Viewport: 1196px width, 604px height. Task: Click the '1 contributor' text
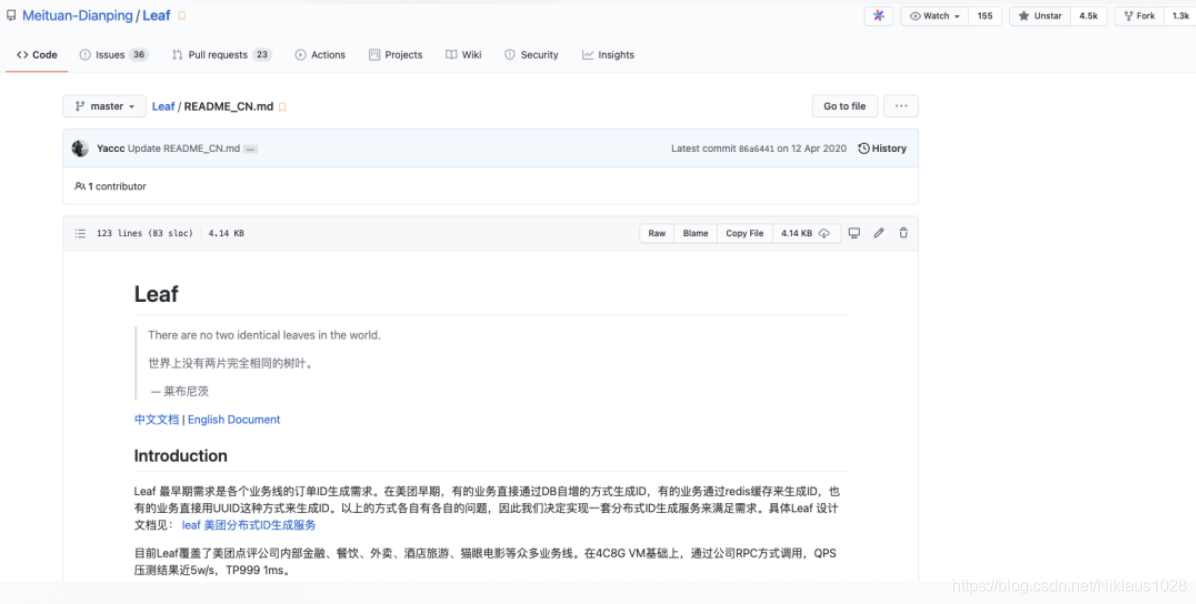click(x=117, y=186)
